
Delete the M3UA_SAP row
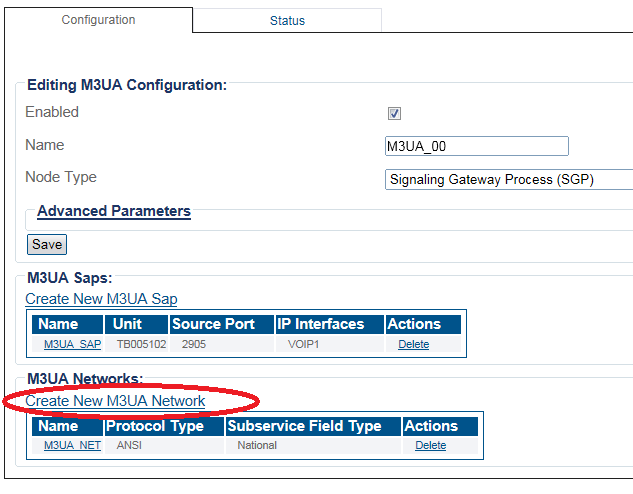tap(413, 344)
